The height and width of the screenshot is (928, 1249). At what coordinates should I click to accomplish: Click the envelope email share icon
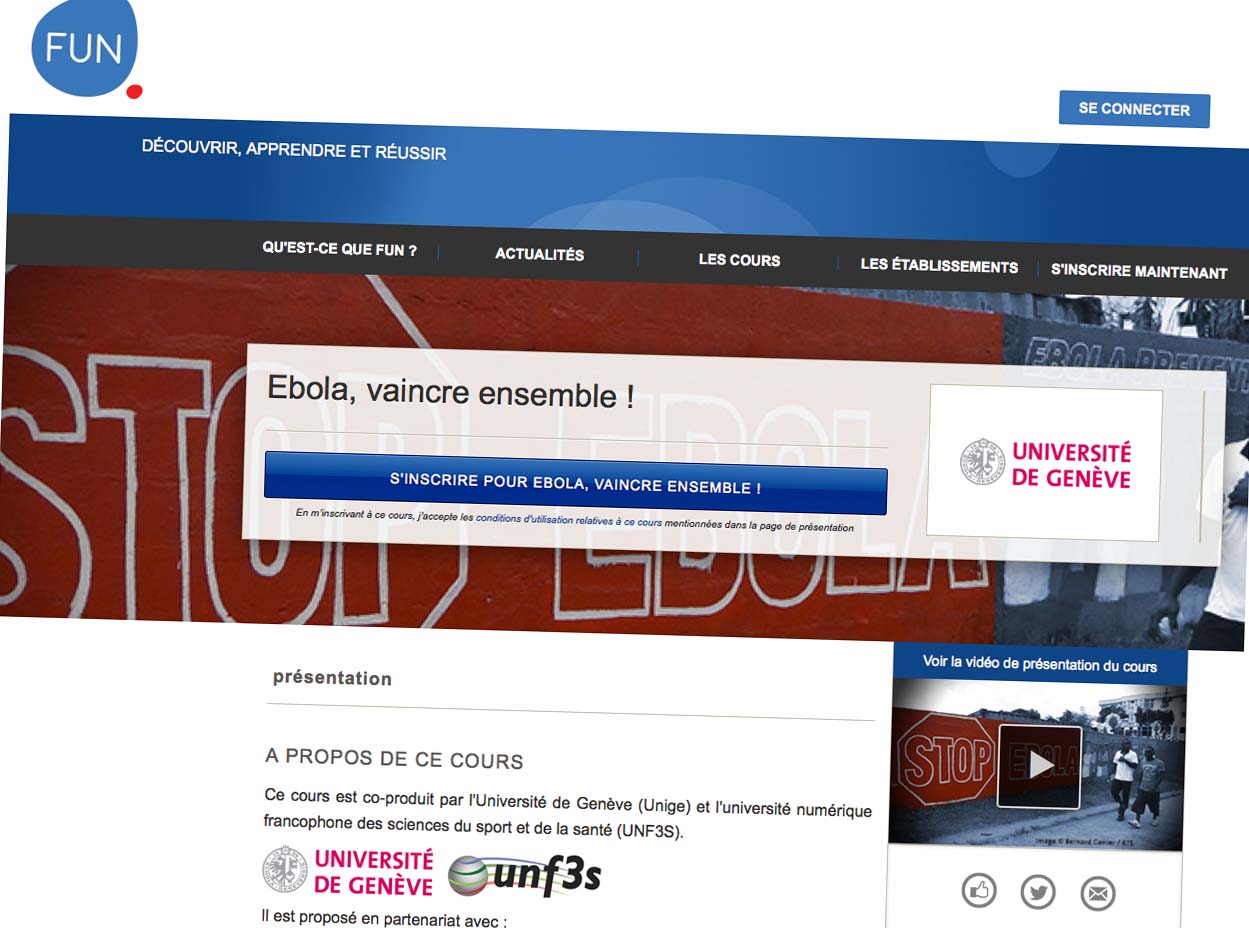point(1097,894)
